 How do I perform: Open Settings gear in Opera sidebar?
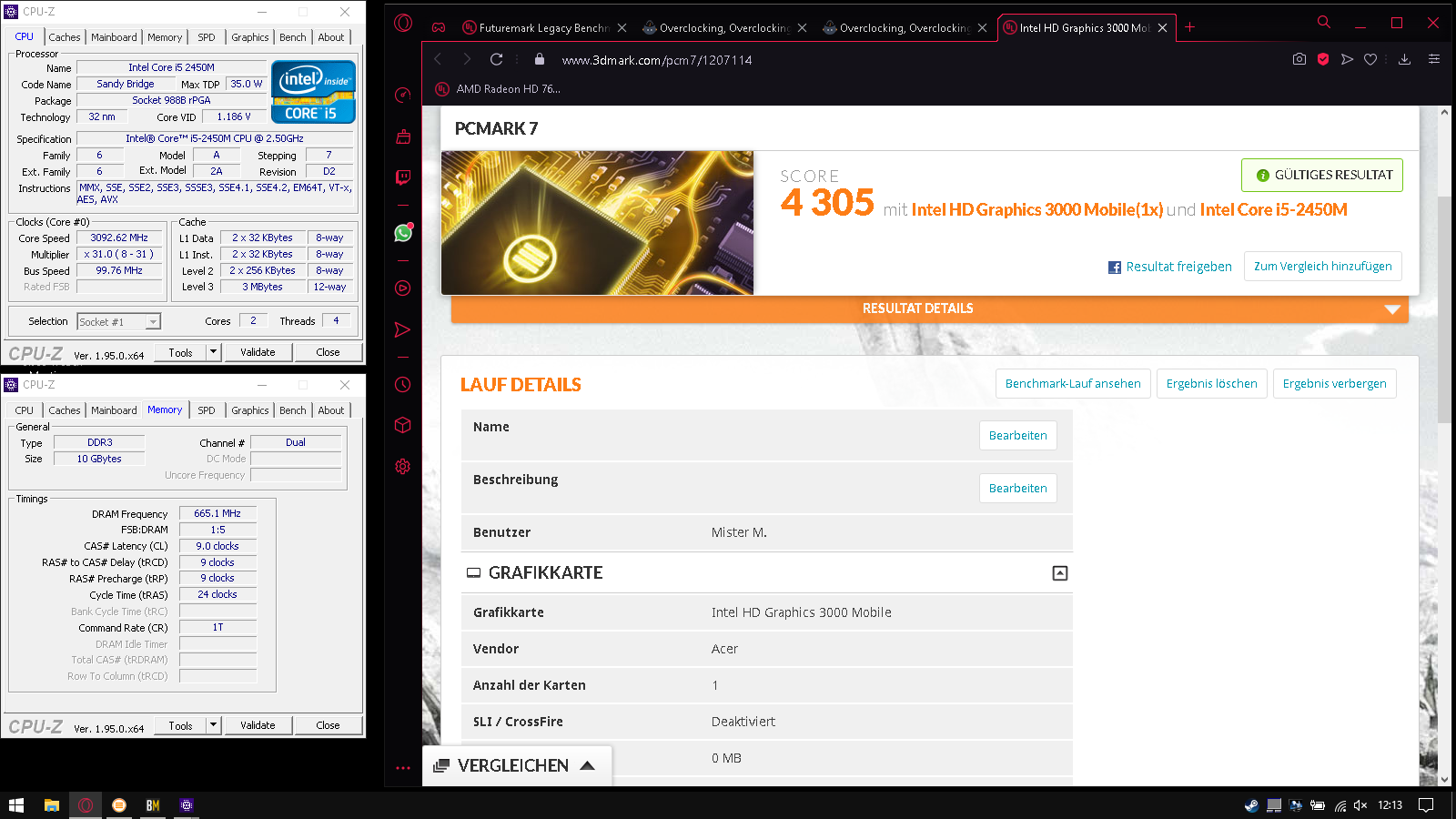coord(403,466)
